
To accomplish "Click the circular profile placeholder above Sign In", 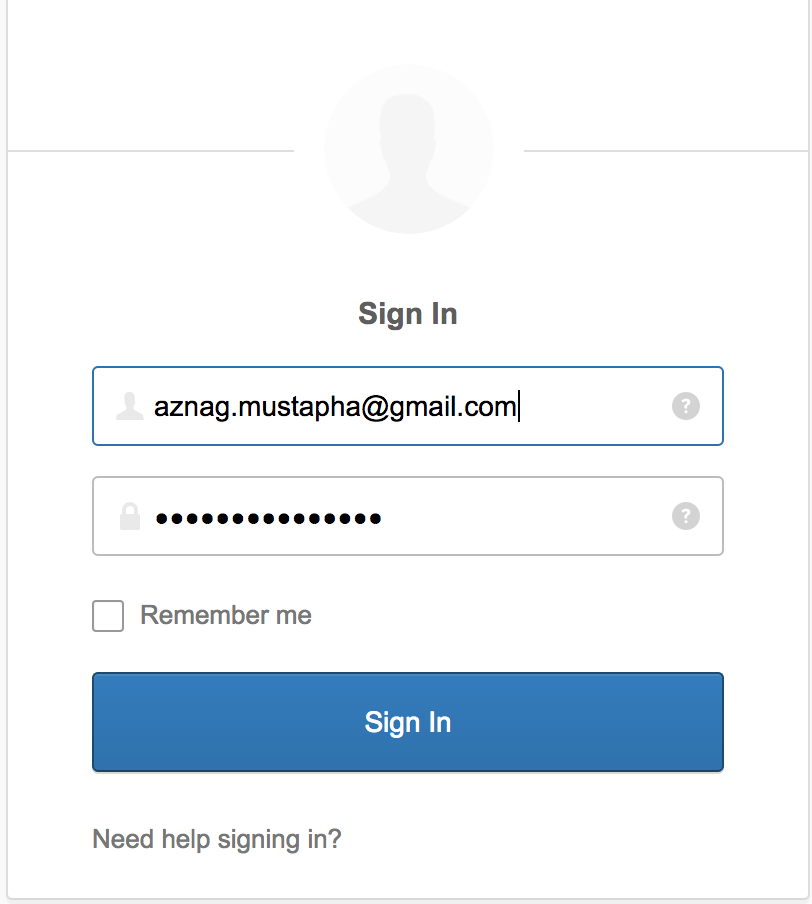I will [x=408, y=149].
